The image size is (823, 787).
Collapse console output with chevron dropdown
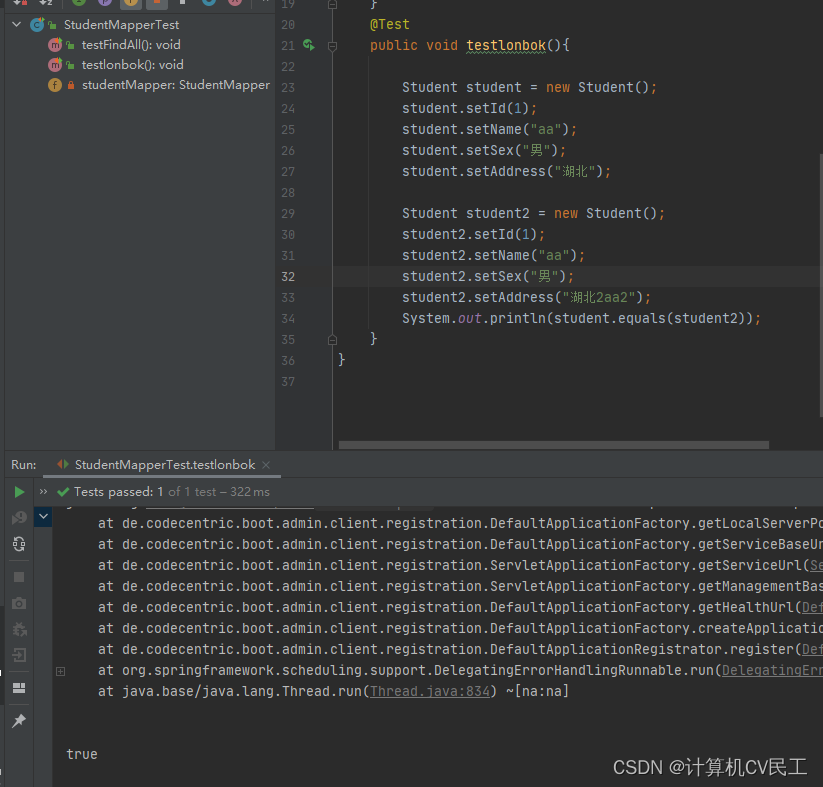tap(43, 517)
